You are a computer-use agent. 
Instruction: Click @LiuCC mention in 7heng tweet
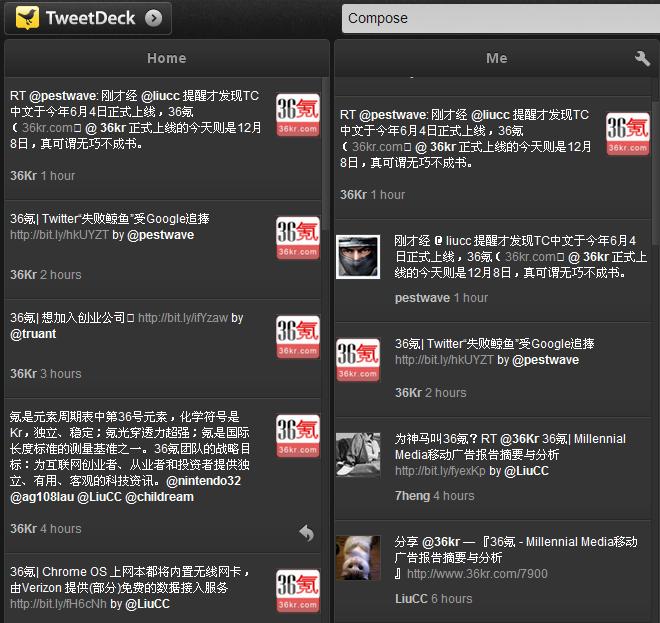(527, 471)
